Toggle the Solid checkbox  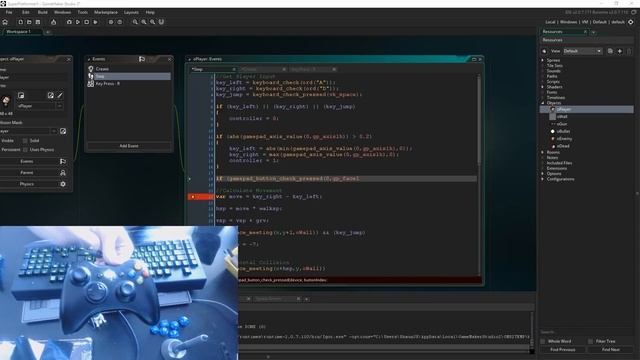point(25,141)
